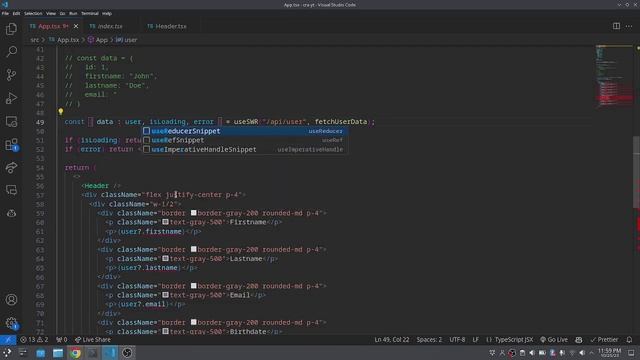
Task: Click the Header component tag on line 56
Action: click(97, 186)
